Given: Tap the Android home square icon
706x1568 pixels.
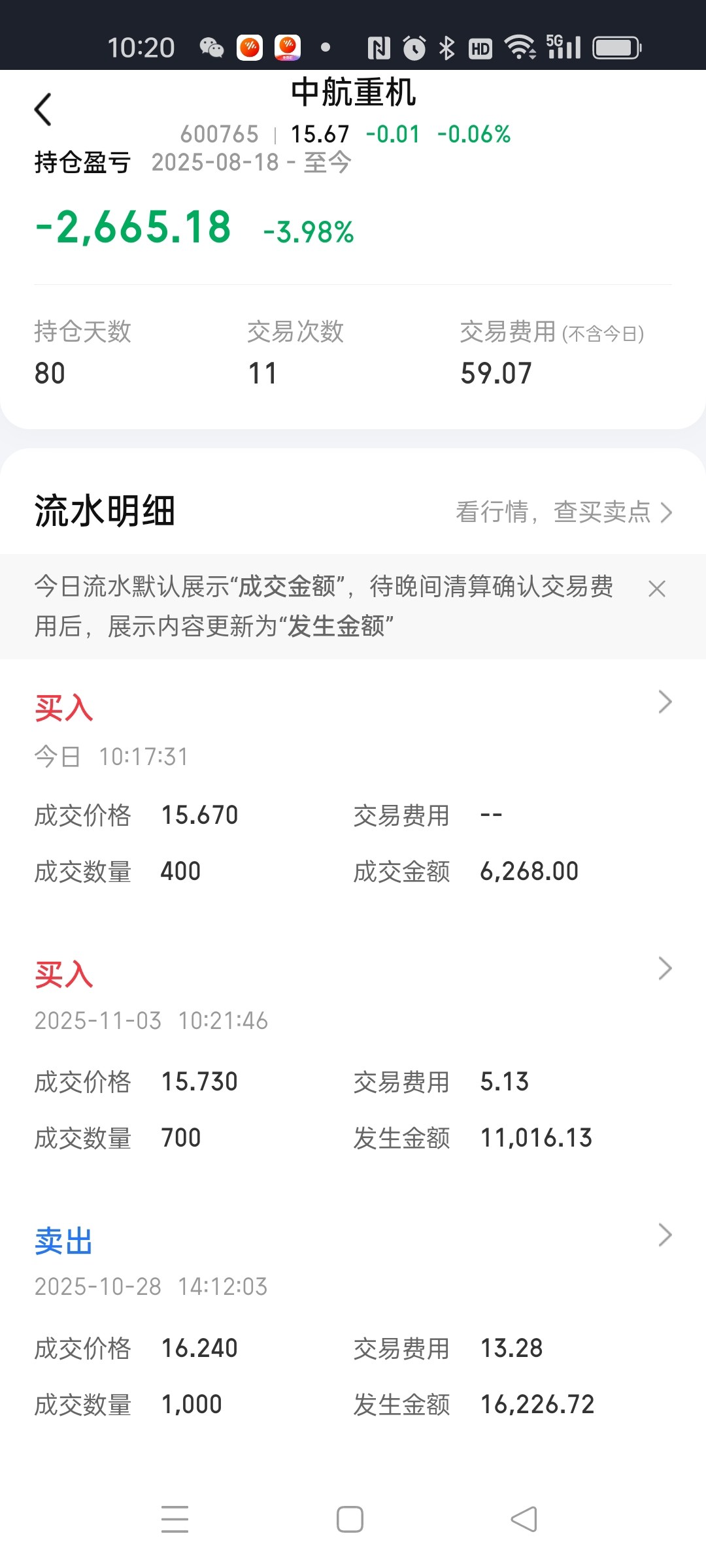Looking at the screenshot, I should point(350,1519).
